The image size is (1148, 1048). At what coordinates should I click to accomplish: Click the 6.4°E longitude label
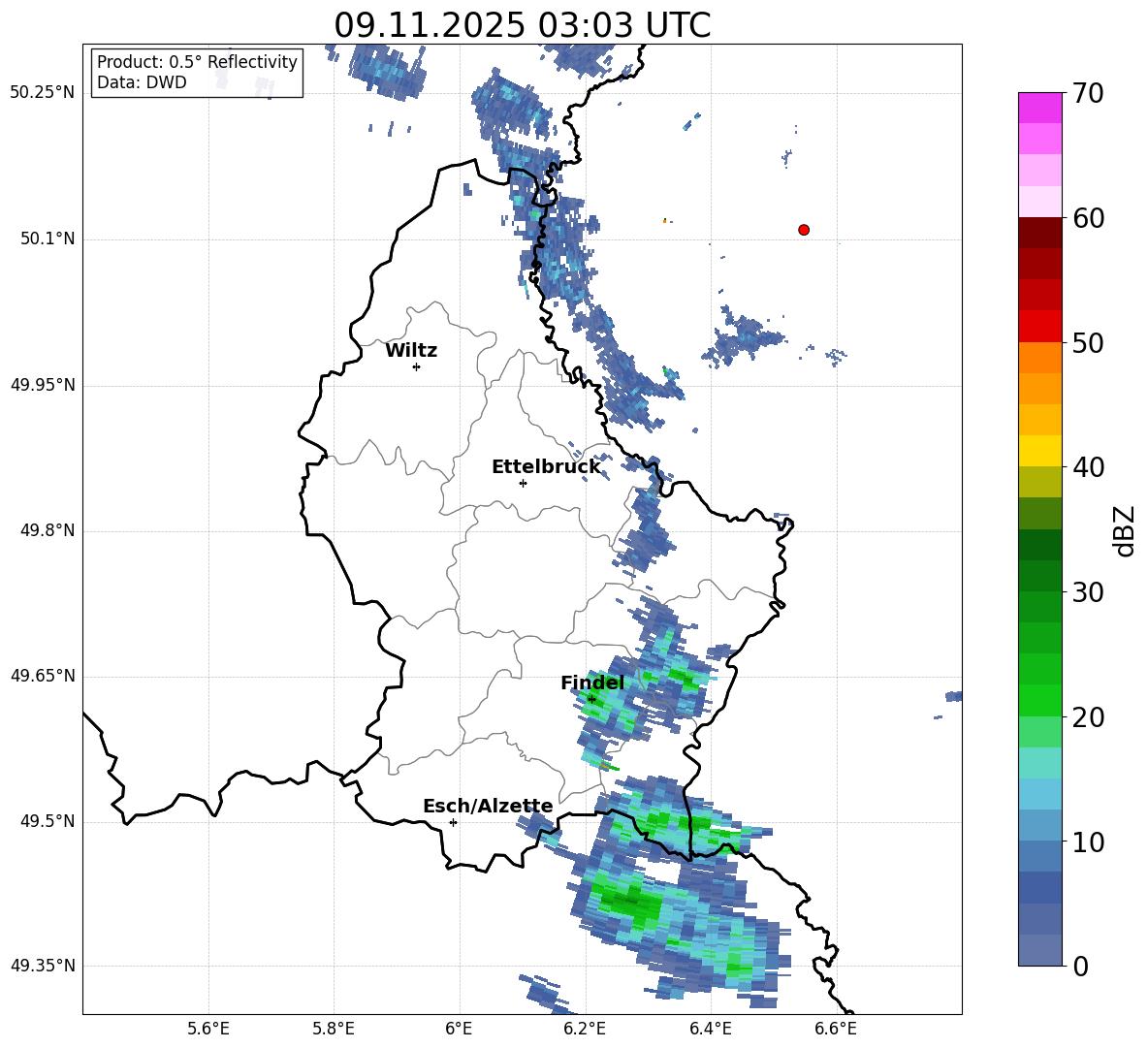pyautogui.click(x=710, y=1029)
